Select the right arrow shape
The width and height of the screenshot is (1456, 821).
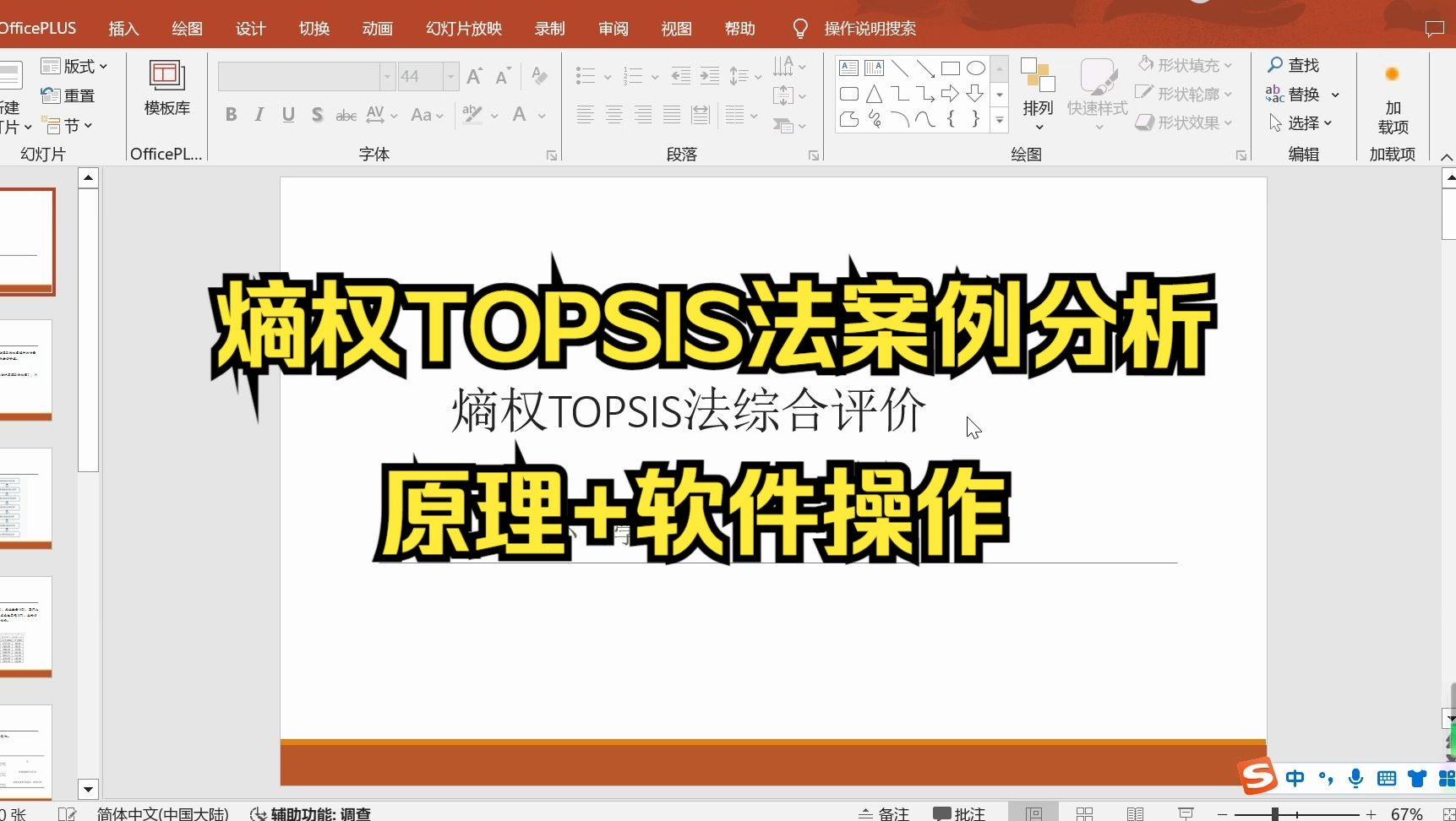point(951,94)
